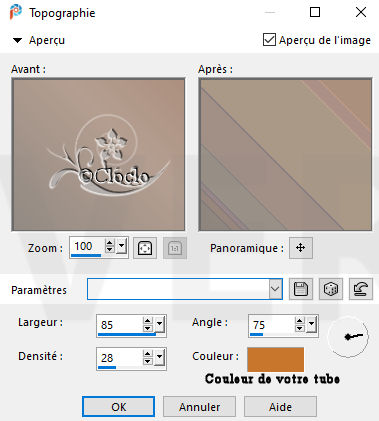The width and height of the screenshot is (379, 421).
Task: Toggle the Aperçu de l'image checkbox
Action: tap(269, 40)
